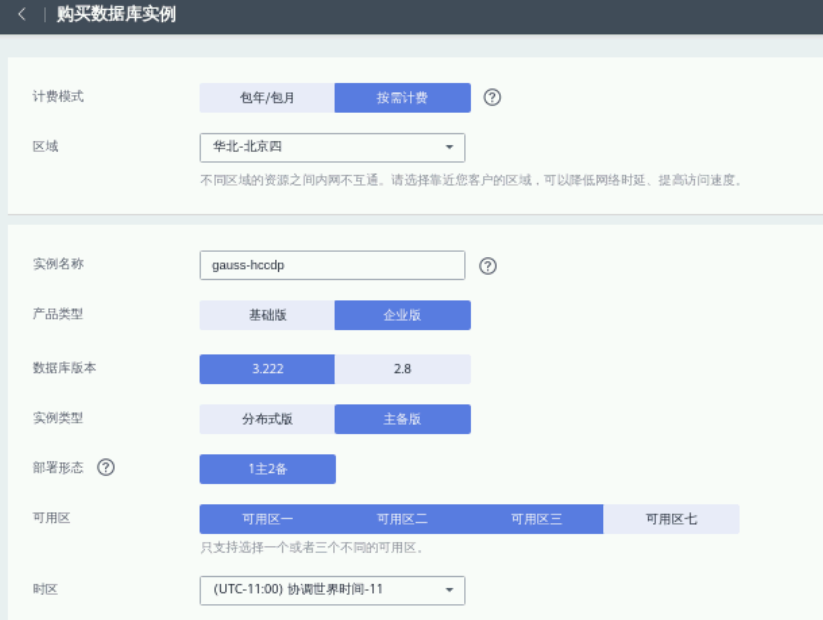Toggle availability zone 可用区一
823x620 pixels.
tap(267, 519)
